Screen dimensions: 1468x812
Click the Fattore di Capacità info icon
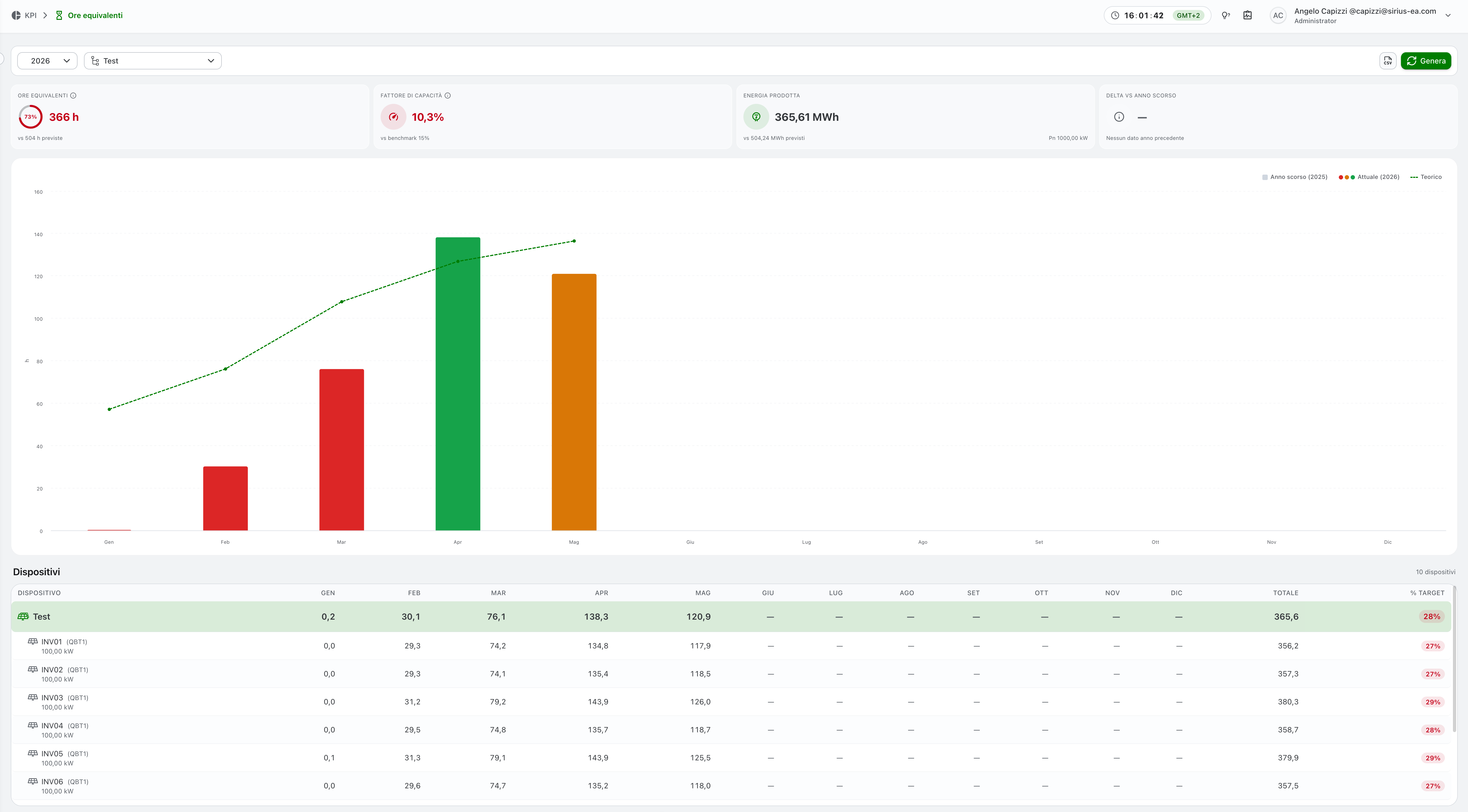447,96
